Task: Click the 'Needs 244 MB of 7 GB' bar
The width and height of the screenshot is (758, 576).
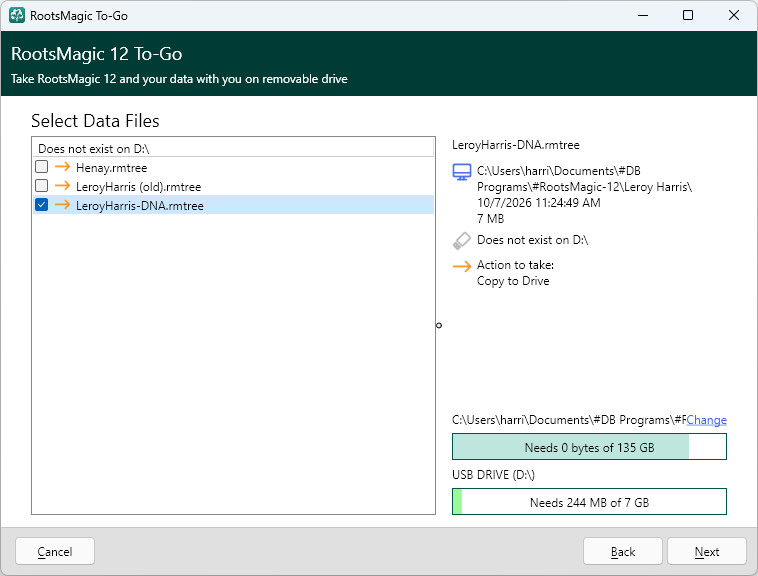Action: [x=589, y=502]
